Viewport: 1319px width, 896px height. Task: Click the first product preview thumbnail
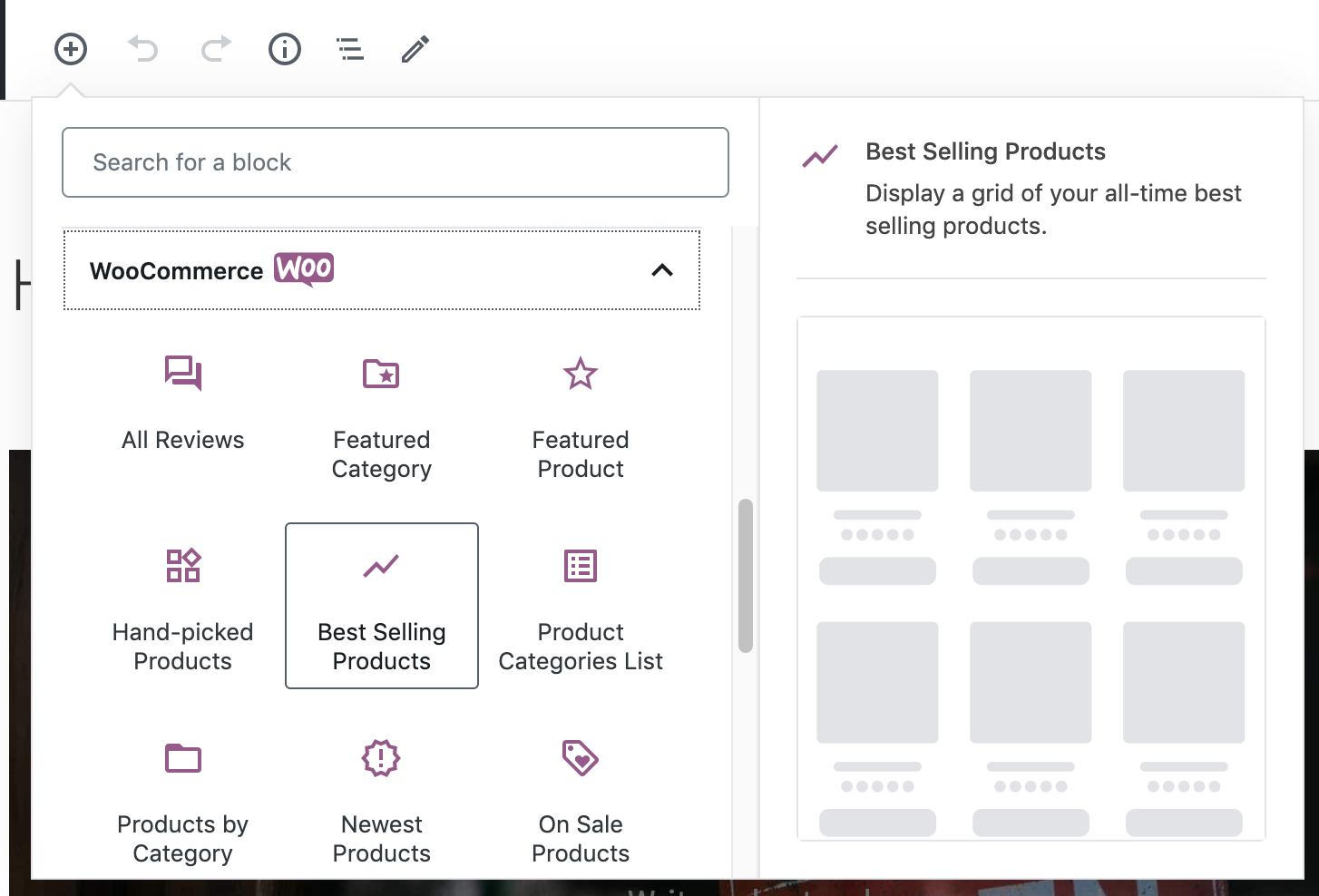pyautogui.click(x=877, y=431)
